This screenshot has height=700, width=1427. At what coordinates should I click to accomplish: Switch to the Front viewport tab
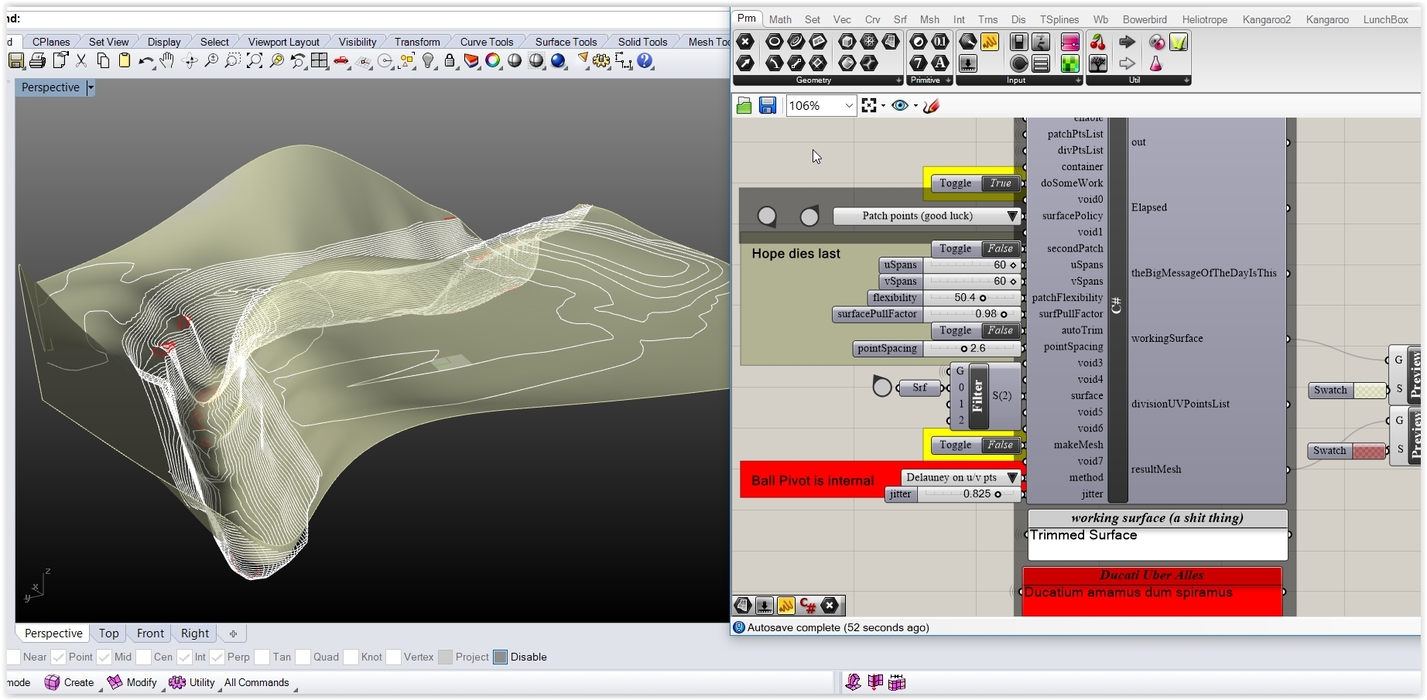tap(150, 633)
